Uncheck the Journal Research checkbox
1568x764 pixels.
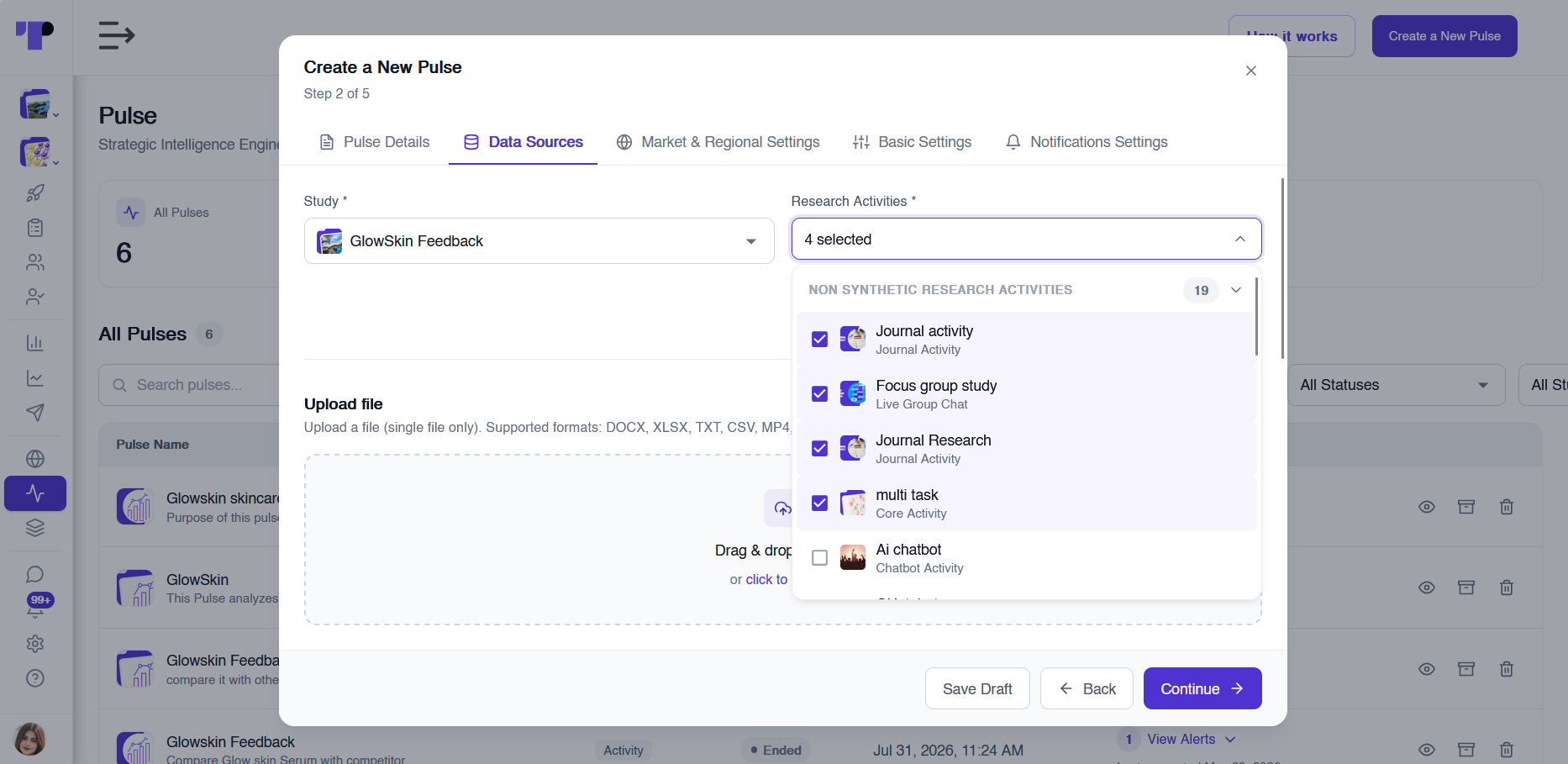[820, 449]
